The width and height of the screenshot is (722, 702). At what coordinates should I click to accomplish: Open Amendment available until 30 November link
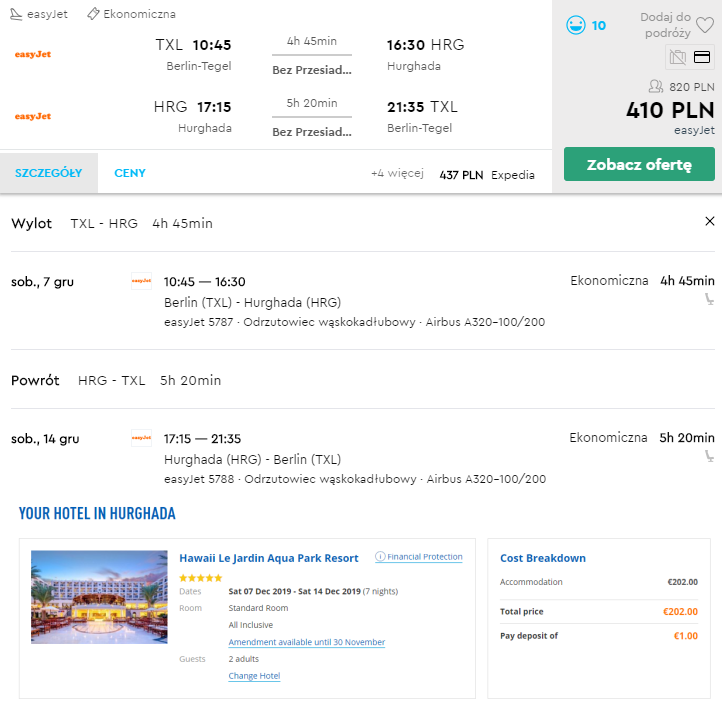pos(306,642)
